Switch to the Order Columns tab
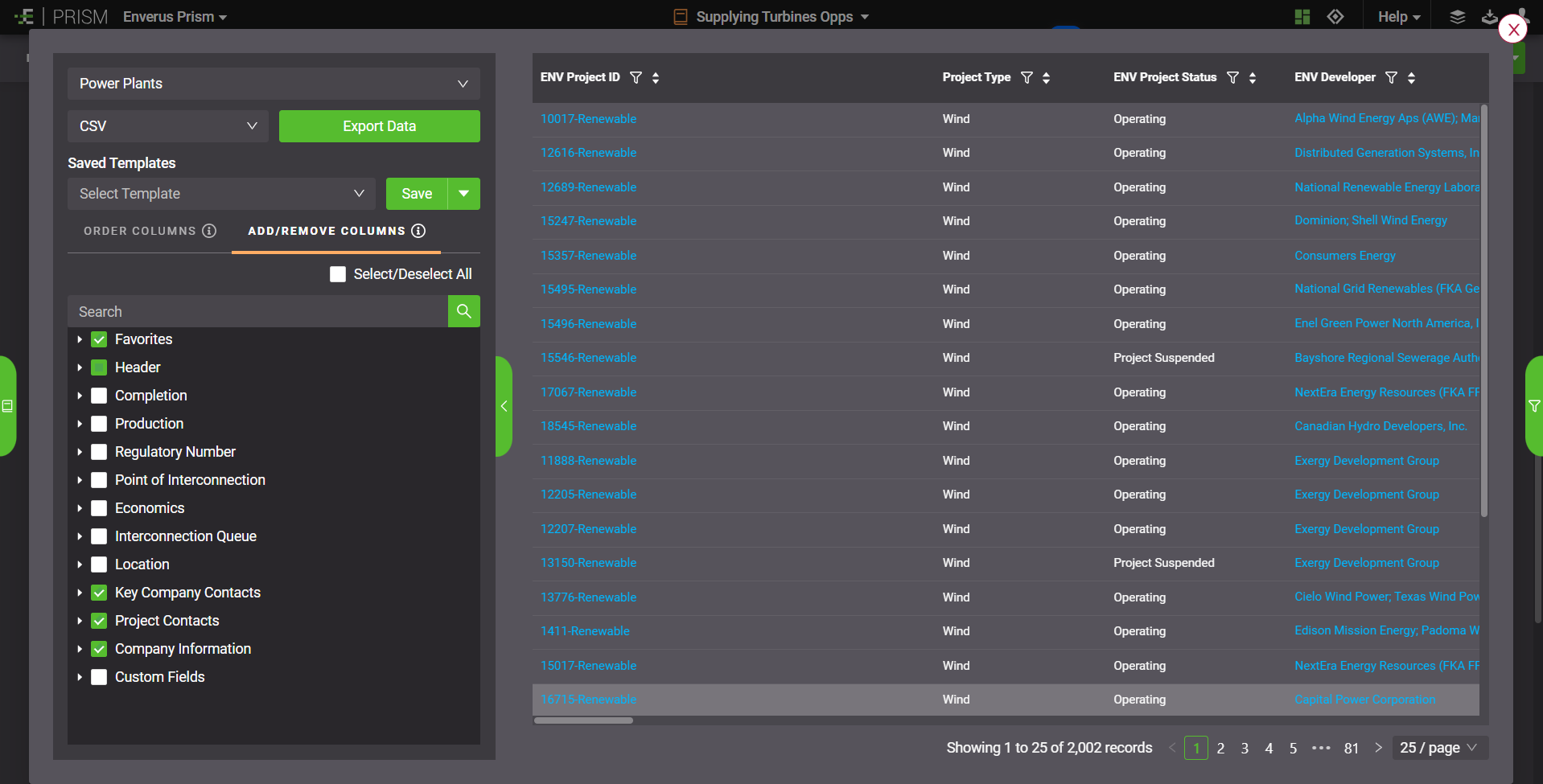This screenshot has height=784, width=1543. (140, 231)
